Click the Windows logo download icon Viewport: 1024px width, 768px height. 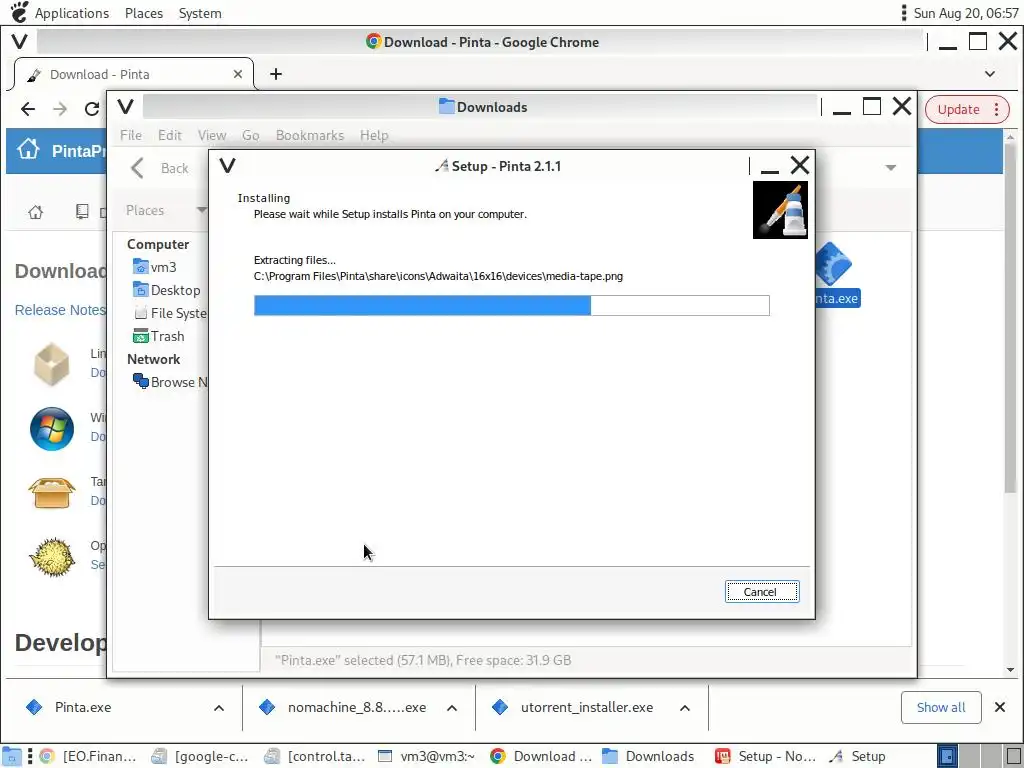(52, 429)
